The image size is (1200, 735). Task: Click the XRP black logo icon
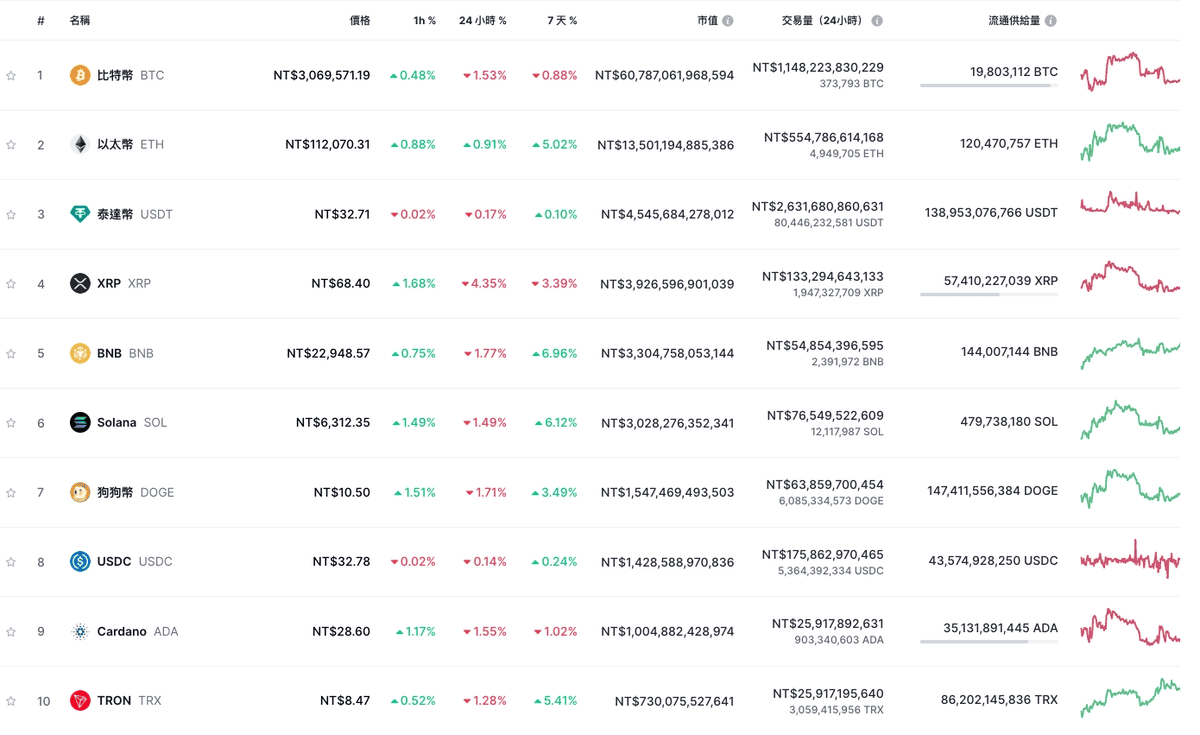(80, 284)
